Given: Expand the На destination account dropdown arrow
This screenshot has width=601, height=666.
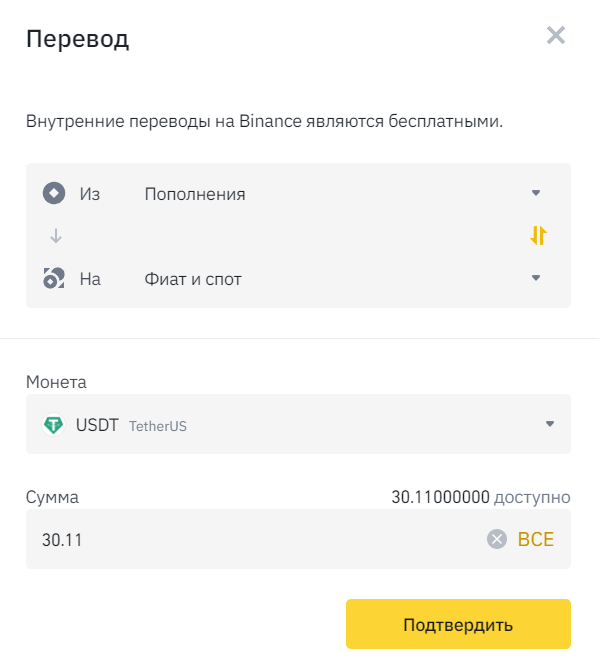Looking at the screenshot, I should 536,278.
